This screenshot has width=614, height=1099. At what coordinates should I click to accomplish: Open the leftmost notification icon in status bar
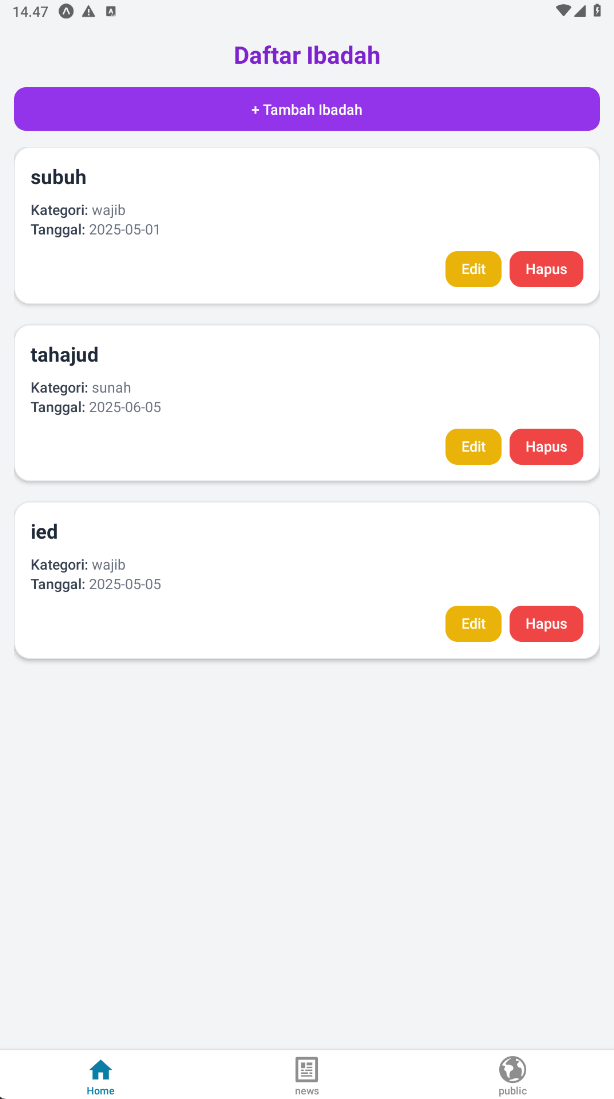(66, 12)
